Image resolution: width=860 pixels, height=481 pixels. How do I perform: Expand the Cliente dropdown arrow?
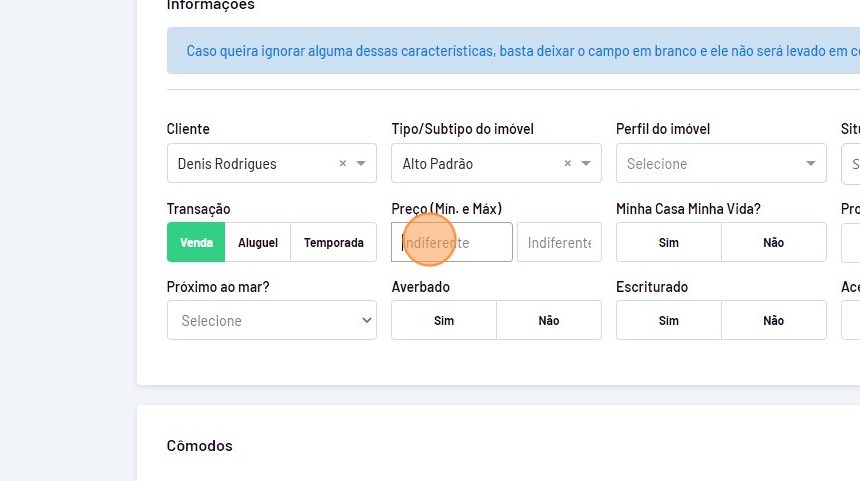[x=361, y=164]
